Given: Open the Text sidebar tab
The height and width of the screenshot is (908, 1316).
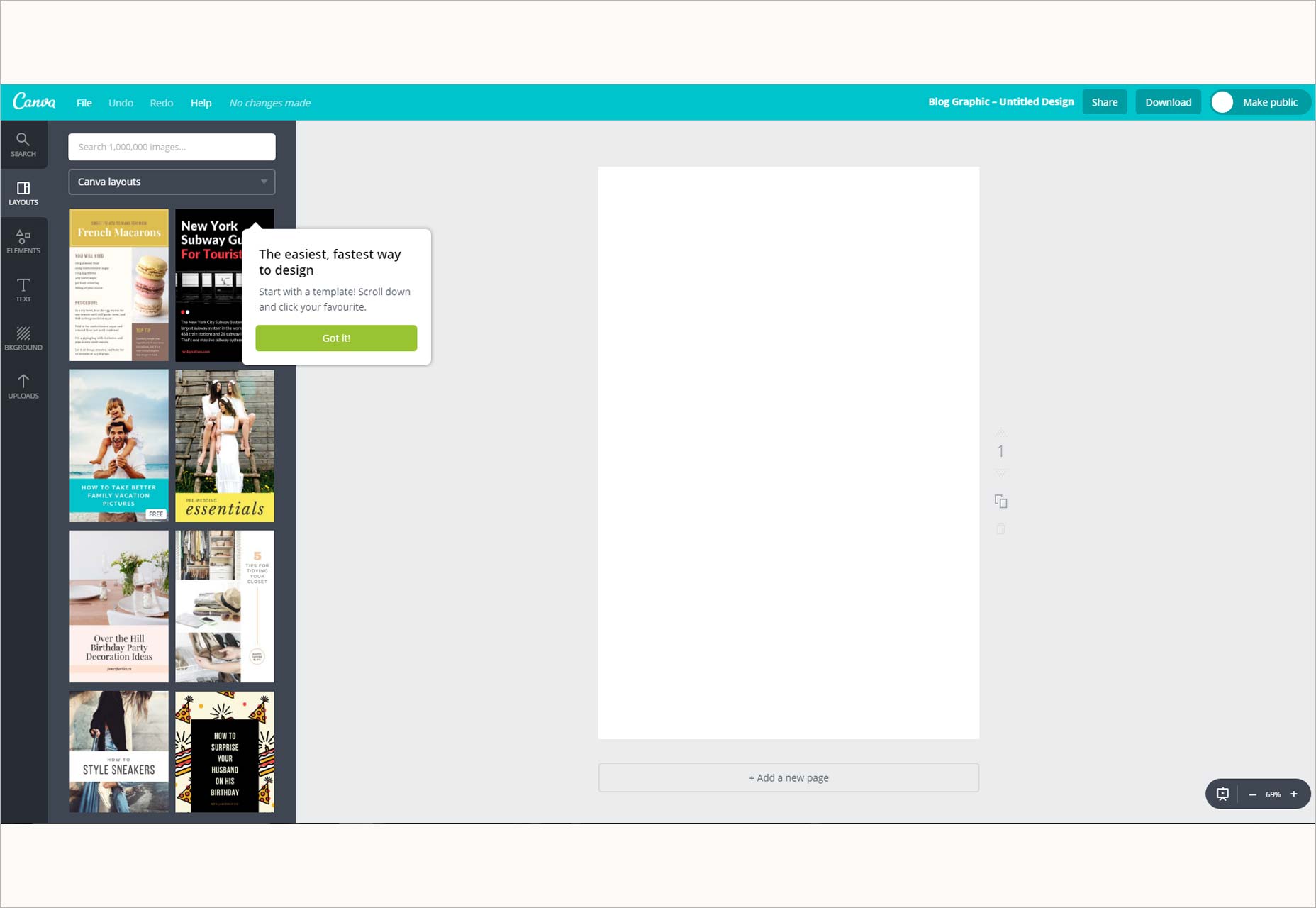Looking at the screenshot, I should 23,289.
